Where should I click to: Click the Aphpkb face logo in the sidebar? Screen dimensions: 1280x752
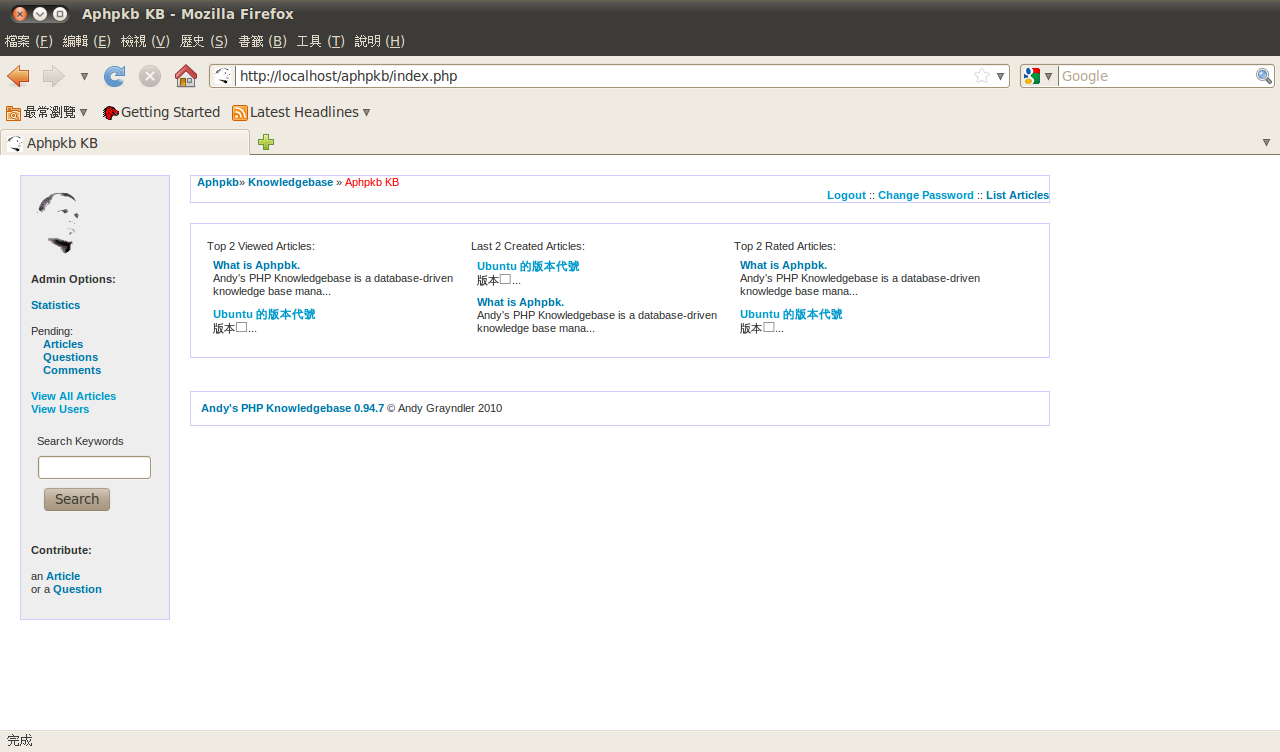[x=58, y=222]
